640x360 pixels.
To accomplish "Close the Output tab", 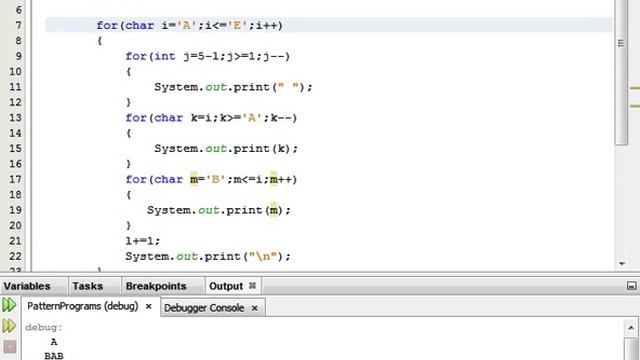I will click(x=252, y=286).
